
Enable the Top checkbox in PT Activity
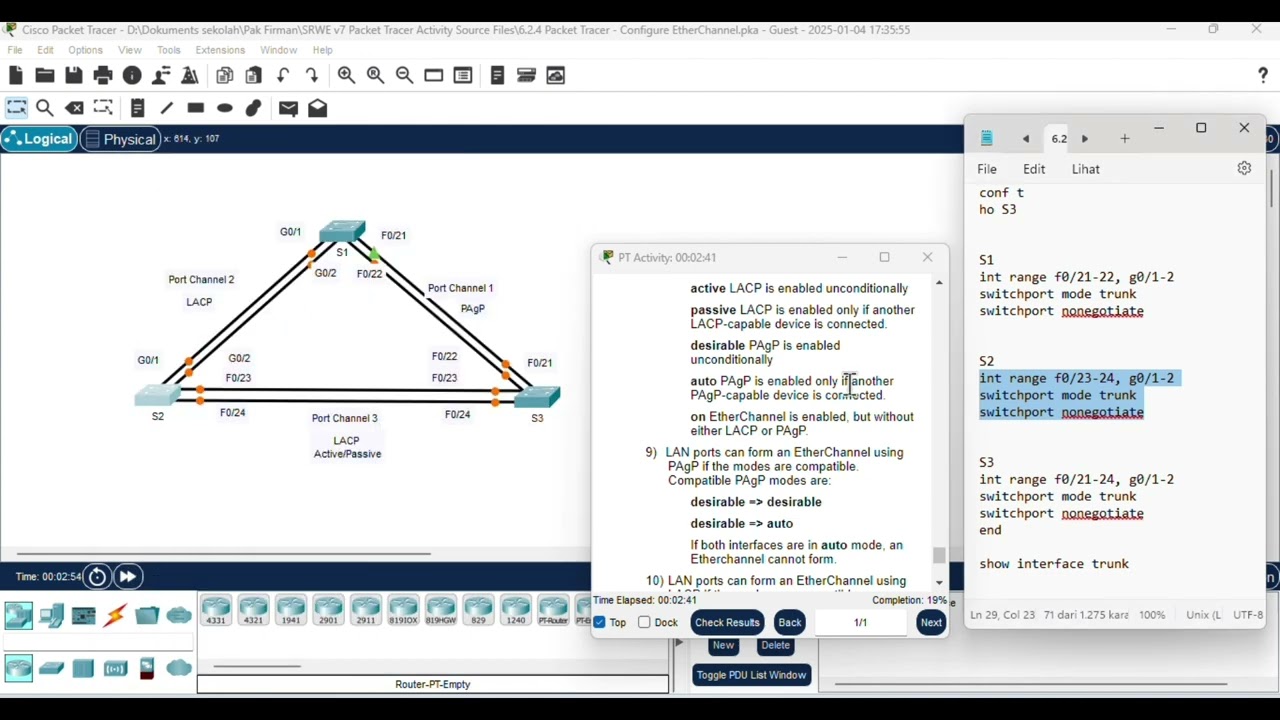point(599,623)
